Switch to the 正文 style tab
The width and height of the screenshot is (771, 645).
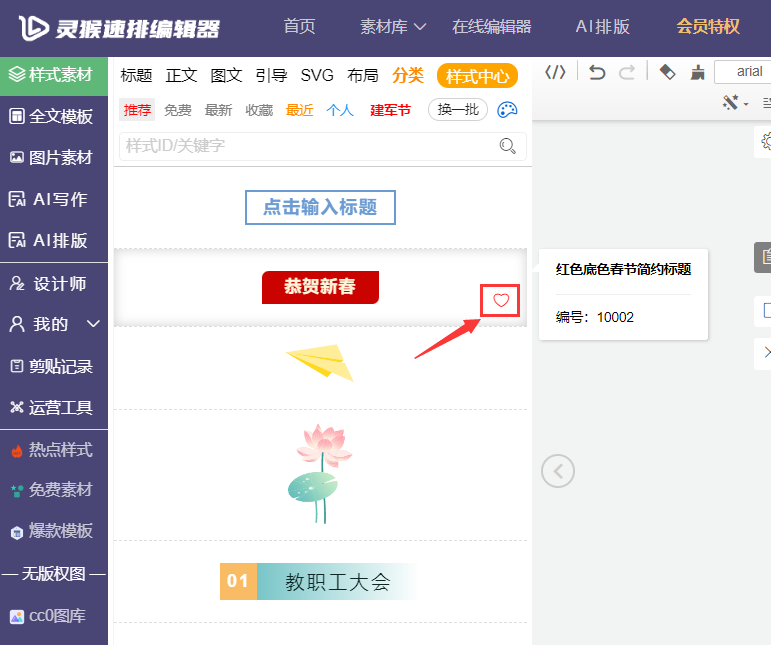tap(181, 75)
